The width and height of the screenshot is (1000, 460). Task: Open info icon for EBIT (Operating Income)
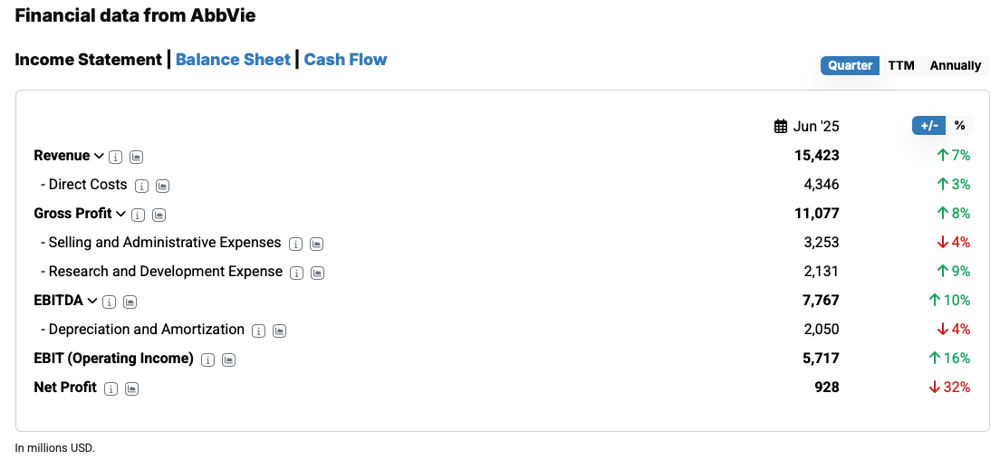point(208,360)
